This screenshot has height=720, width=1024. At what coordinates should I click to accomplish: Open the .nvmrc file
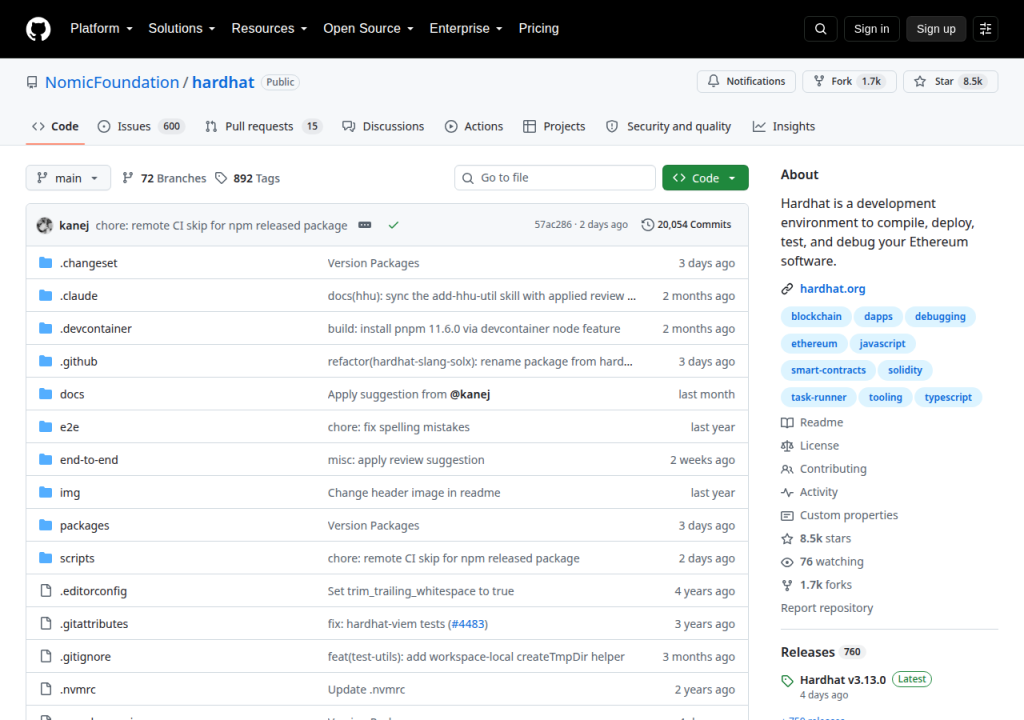[x=78, y=689]
